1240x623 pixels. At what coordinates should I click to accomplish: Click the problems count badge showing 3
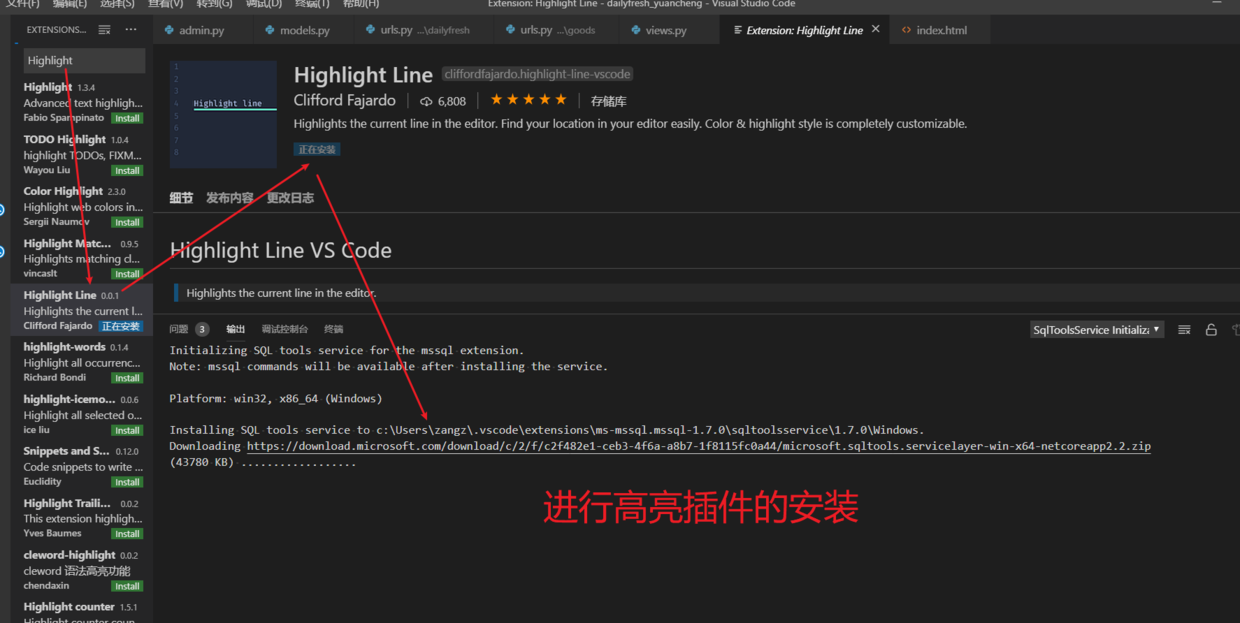coord(202,329)
